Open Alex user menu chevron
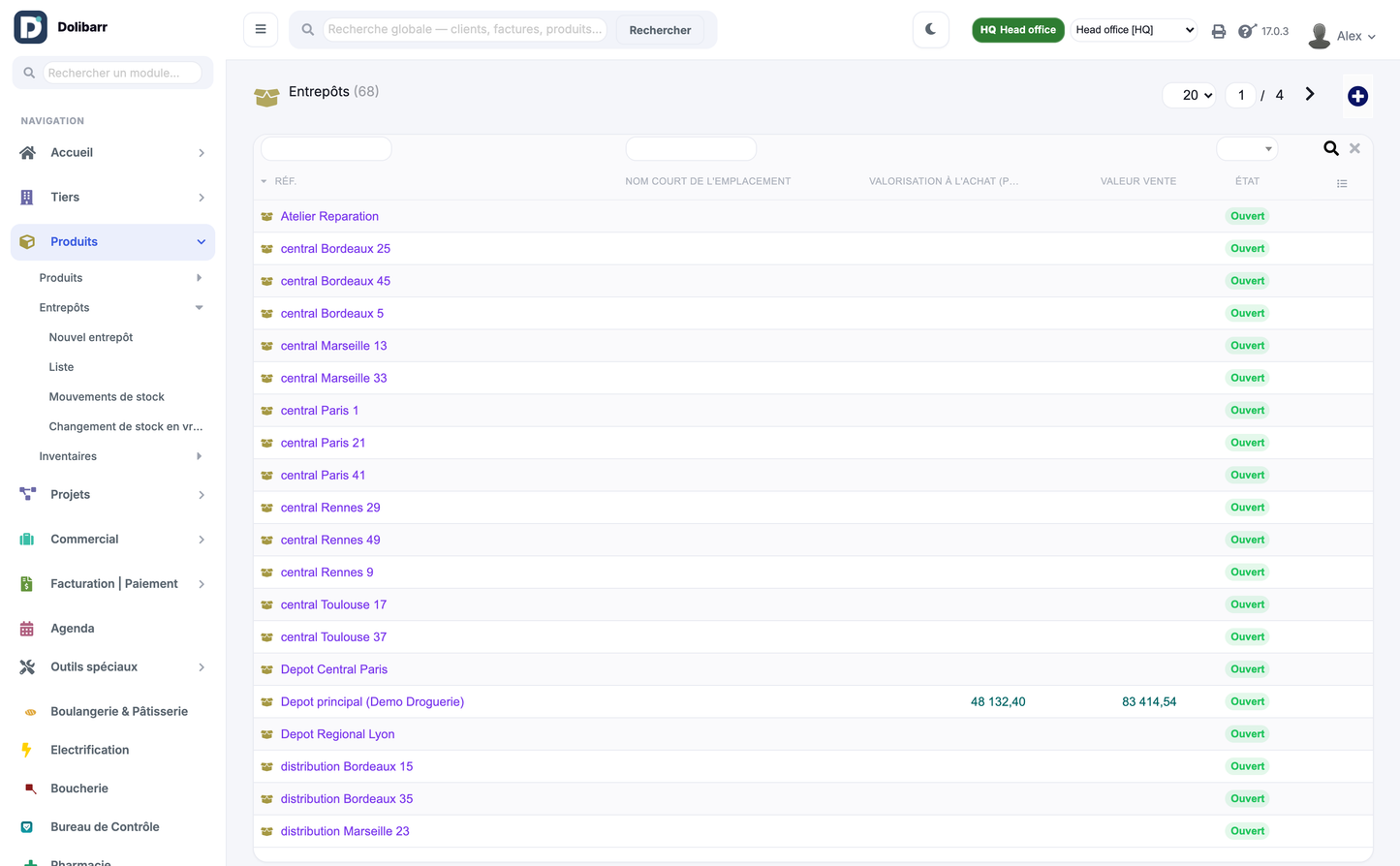 point(1372,37)
